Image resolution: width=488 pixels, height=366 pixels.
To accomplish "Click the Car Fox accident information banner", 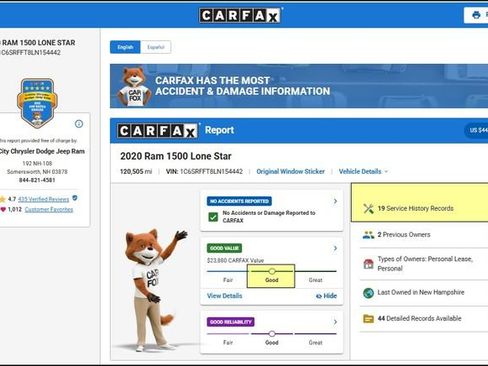I will point(299,86).
